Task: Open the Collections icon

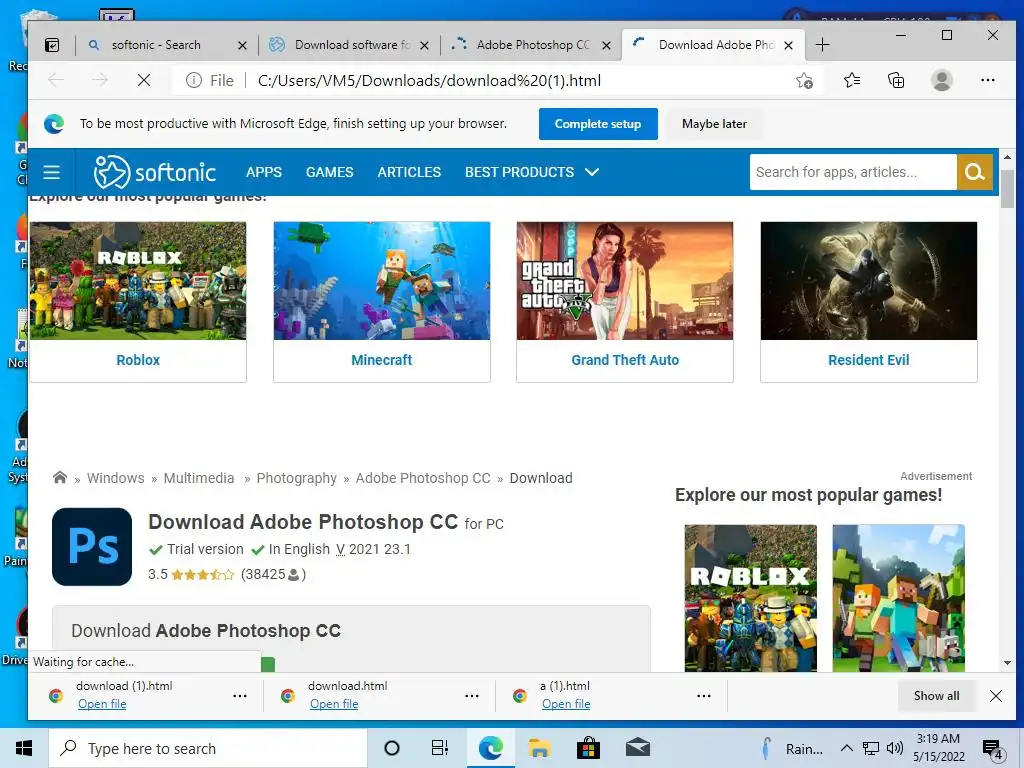Action: point(896,80)
